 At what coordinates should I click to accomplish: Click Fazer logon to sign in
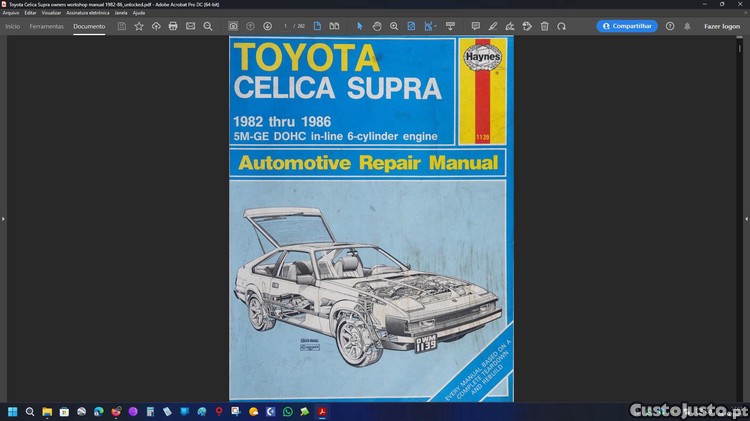(x=722, y=26)
